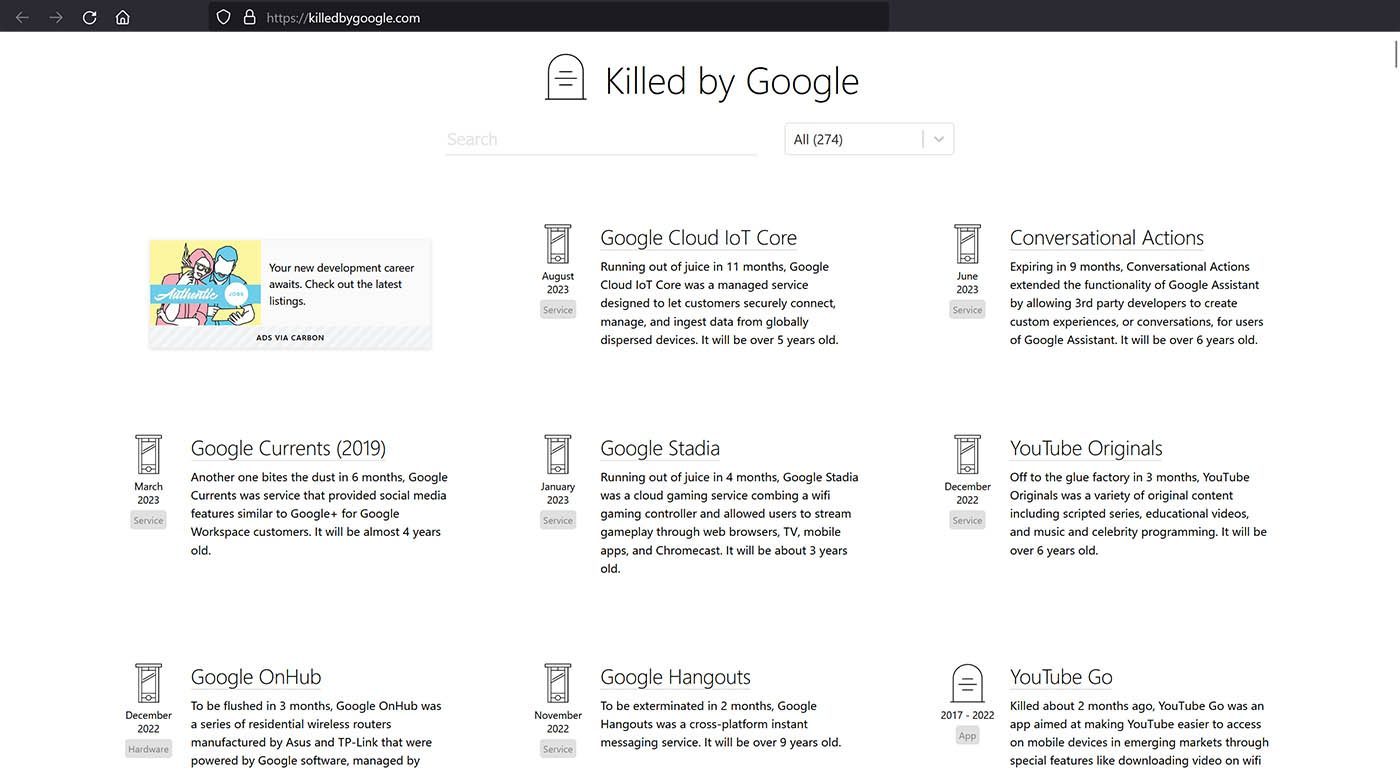Viewport: 1400px width, 773px height.
Task: Click the guillotine icon for Google Cloud IoT Core
Action: pos(558,244)
